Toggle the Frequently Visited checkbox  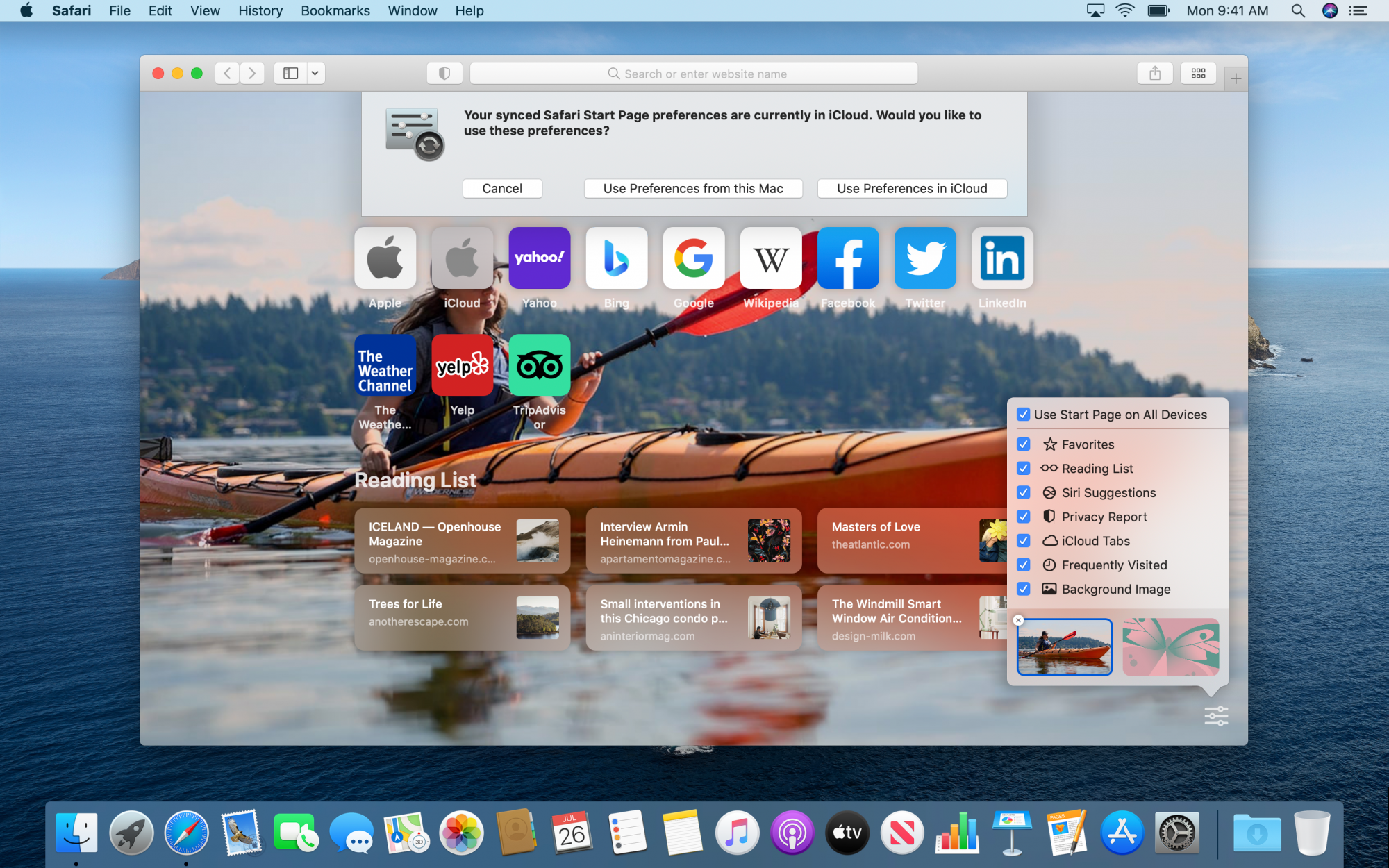[x=1023, y=565]
